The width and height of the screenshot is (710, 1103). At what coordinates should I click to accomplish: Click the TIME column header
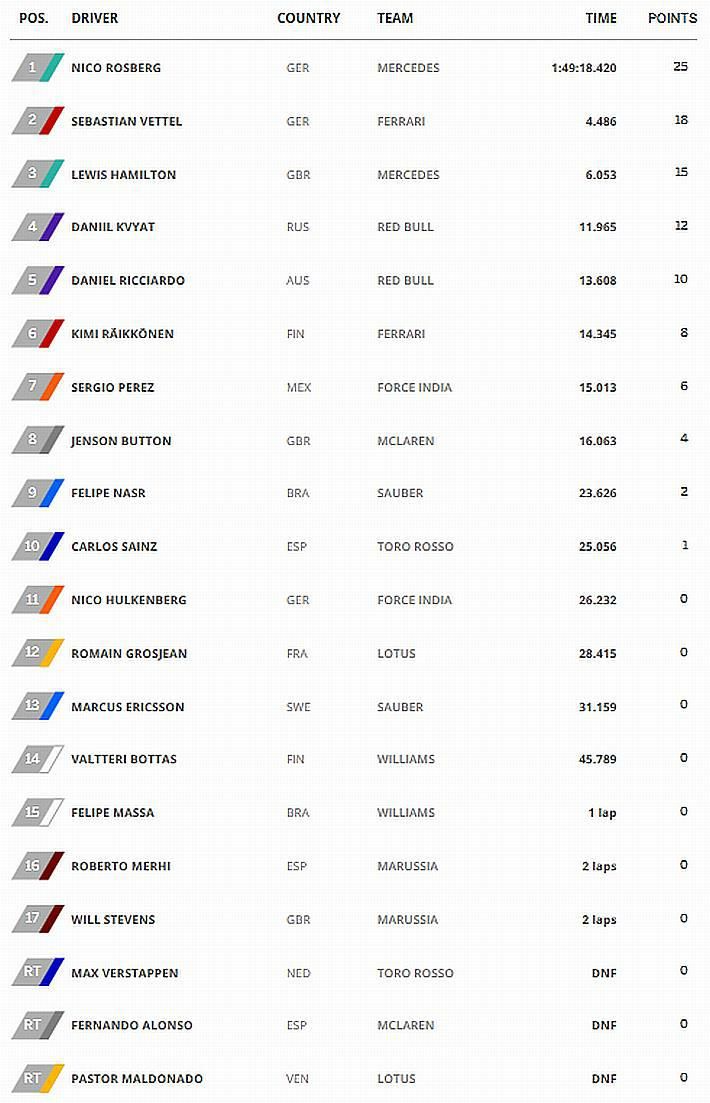[601, 18]
